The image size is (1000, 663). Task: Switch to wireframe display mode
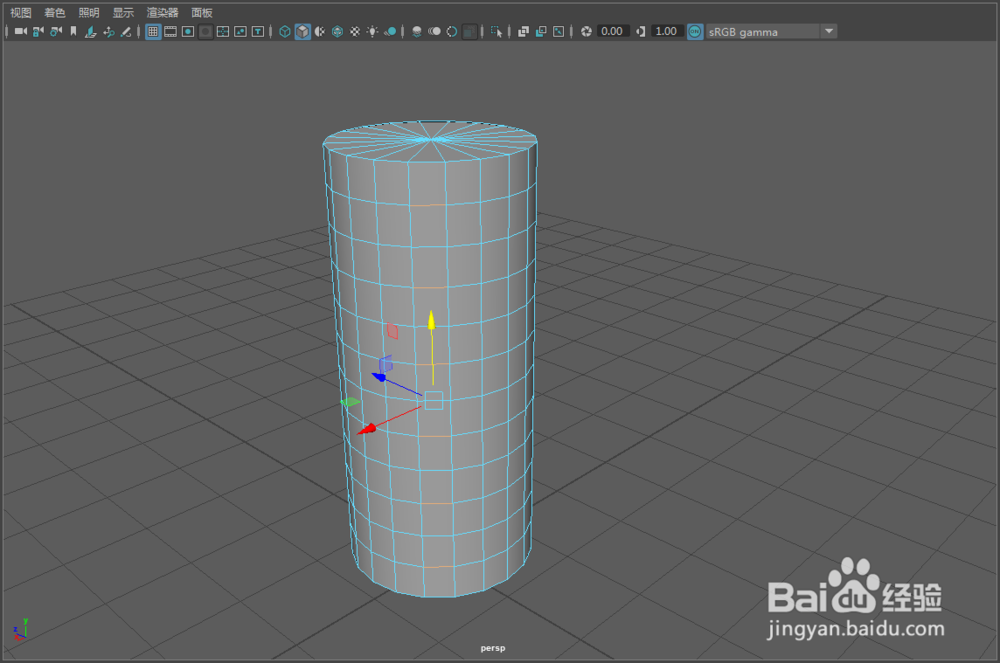285,31
